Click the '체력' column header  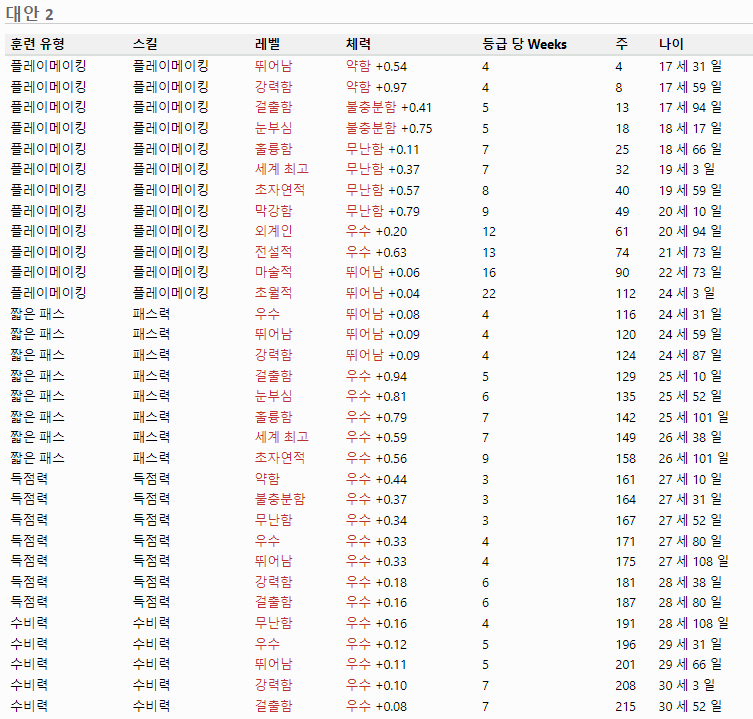tap(358, 44)
